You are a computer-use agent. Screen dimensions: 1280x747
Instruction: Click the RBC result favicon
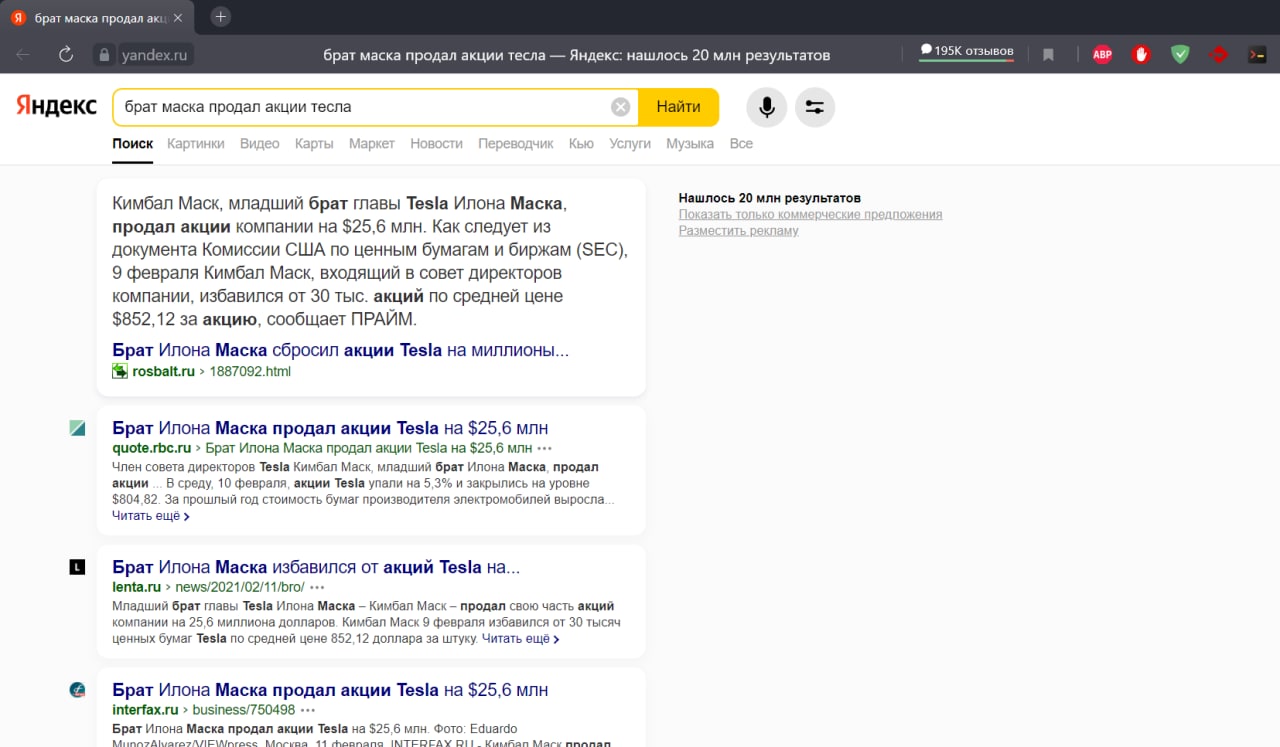[77, 428]
